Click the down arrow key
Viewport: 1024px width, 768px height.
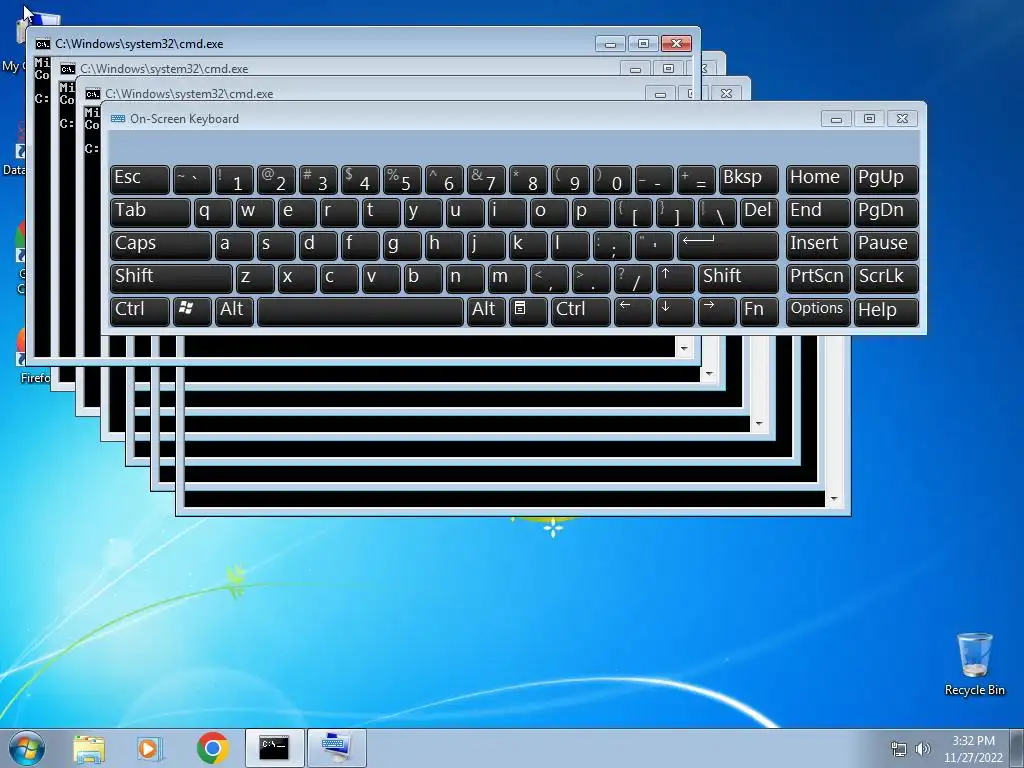pos(674,311)
